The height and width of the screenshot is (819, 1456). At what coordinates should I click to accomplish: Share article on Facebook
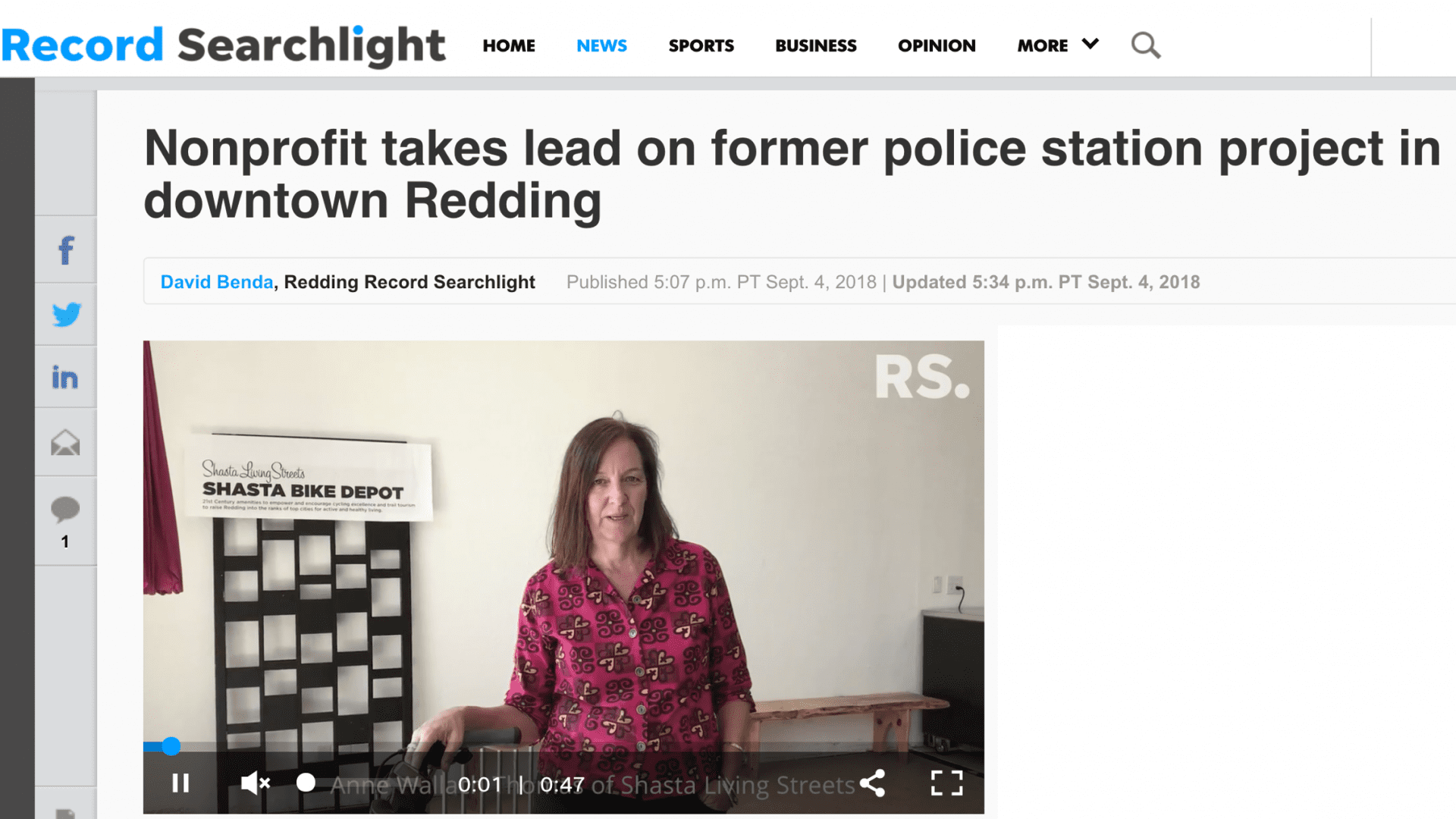[66, 250]
